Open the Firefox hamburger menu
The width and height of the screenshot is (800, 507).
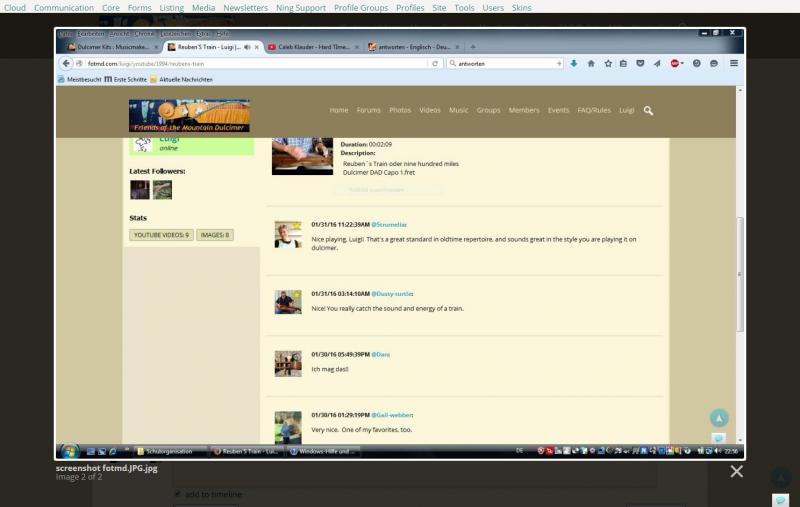coord(733,63)
